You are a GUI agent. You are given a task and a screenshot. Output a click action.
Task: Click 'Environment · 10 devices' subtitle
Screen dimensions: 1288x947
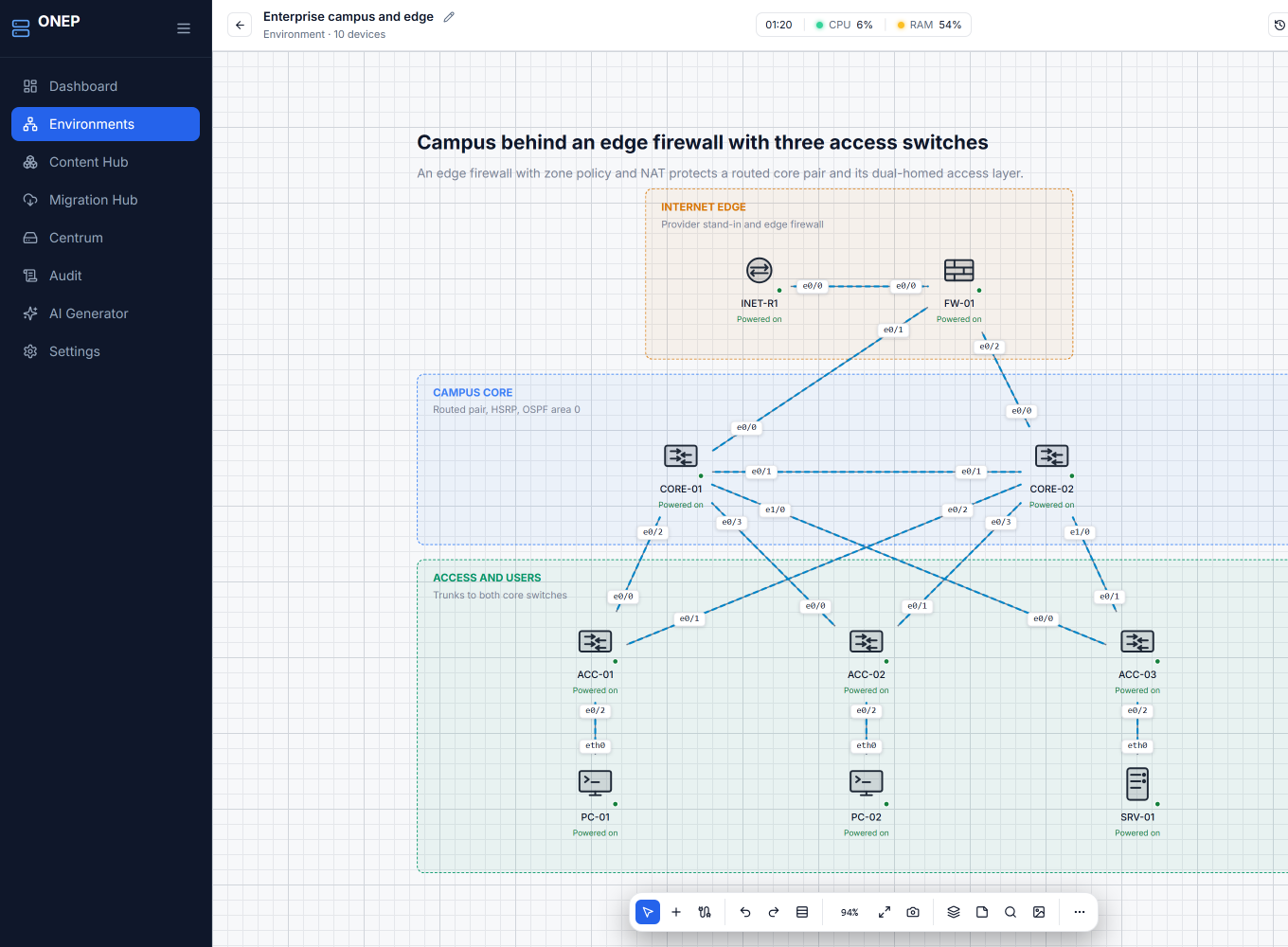[325, 35]
